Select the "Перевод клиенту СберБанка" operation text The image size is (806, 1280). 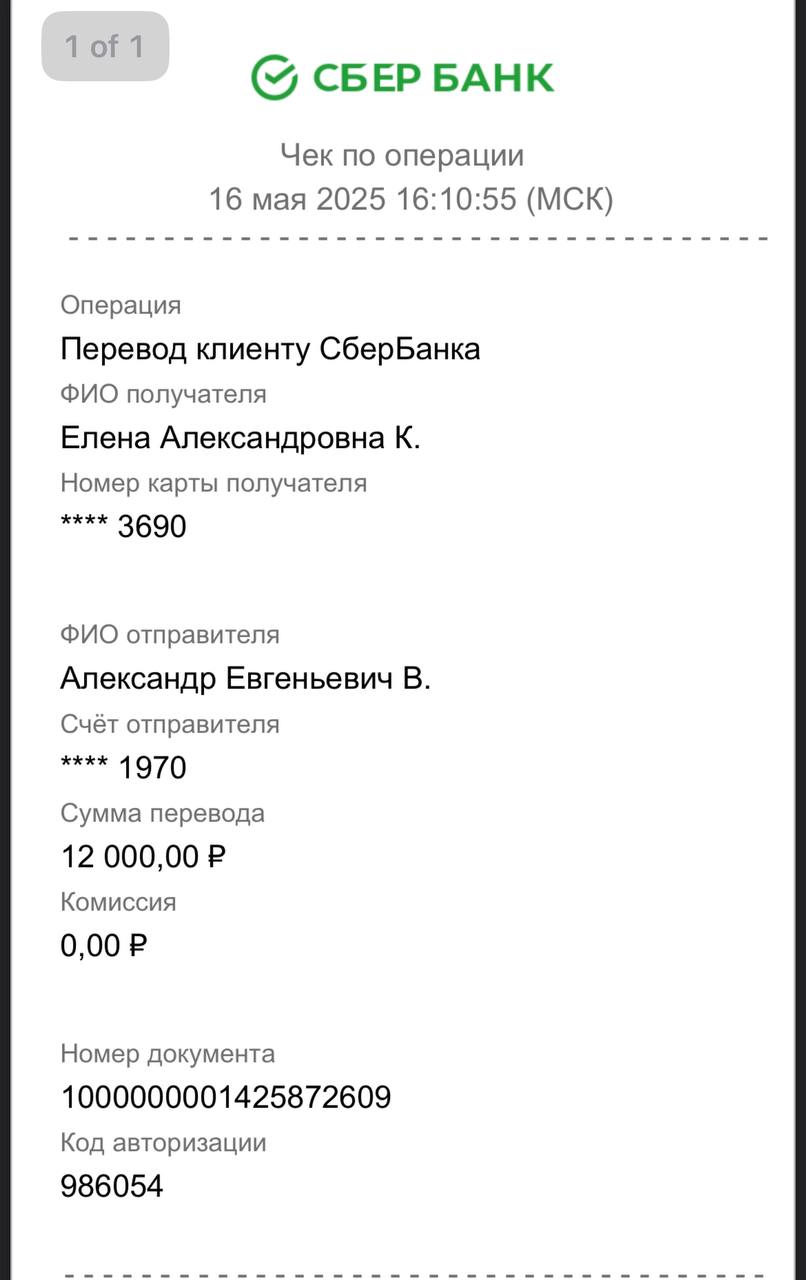pos(270,349)
